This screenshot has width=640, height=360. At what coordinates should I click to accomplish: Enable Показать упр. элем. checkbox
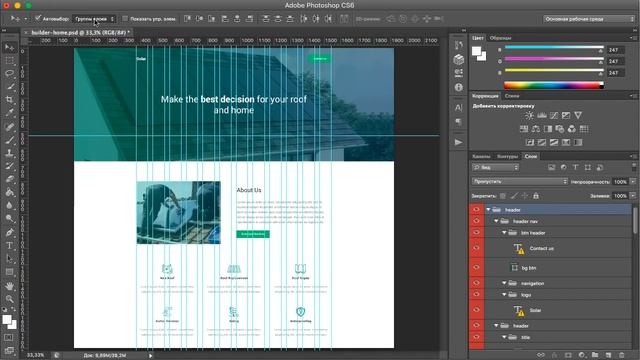(x=125, y=18)
